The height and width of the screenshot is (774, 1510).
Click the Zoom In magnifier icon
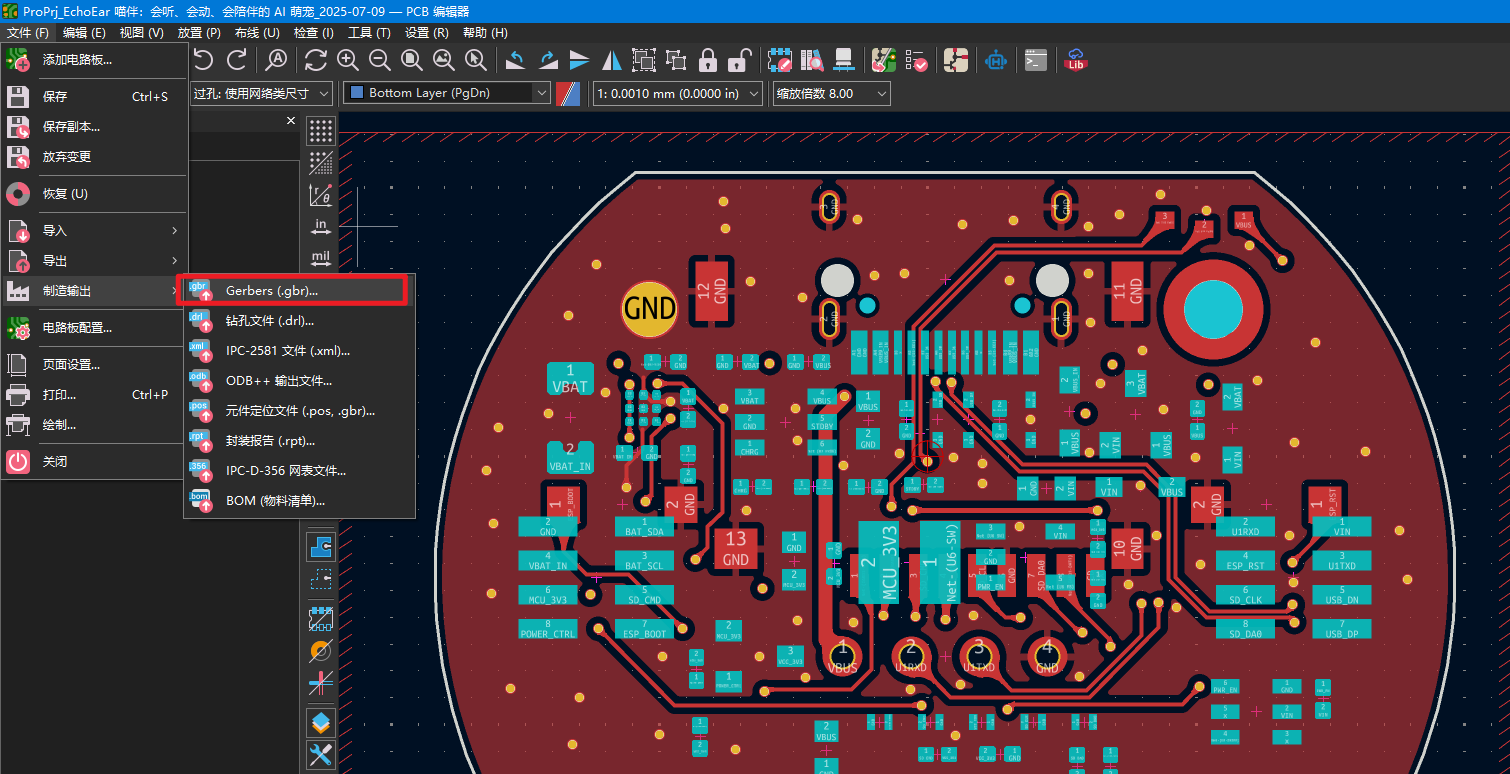(348, 60)
